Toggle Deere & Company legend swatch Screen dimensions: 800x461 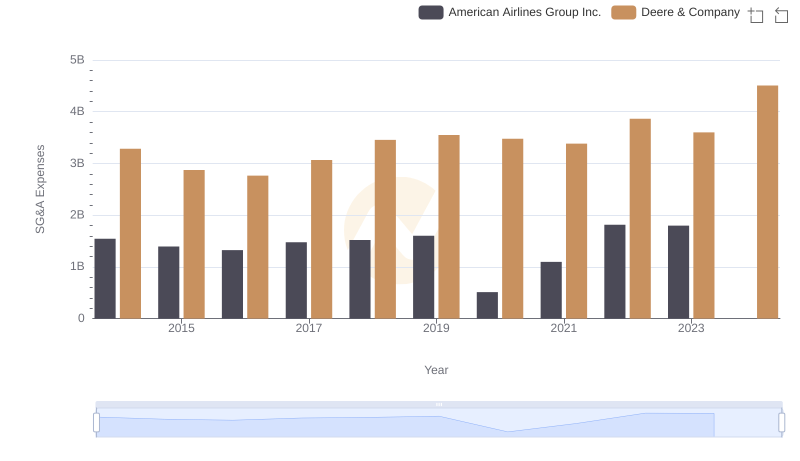(623, 12)
